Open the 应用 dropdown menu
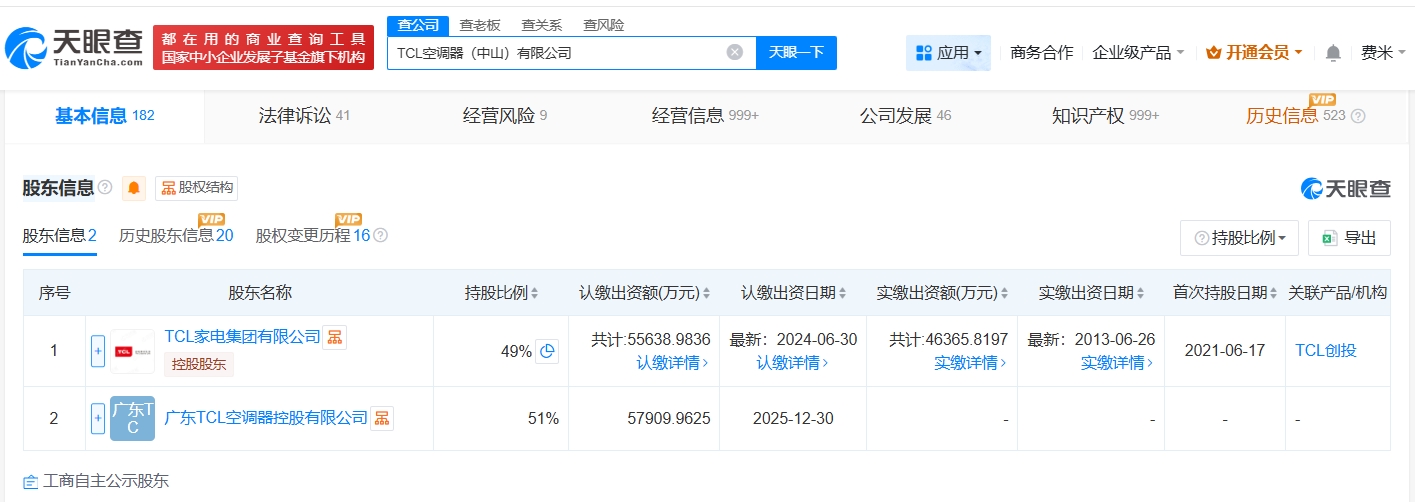The width and height of the screenshot is (1415, 502). pos(948,52)
